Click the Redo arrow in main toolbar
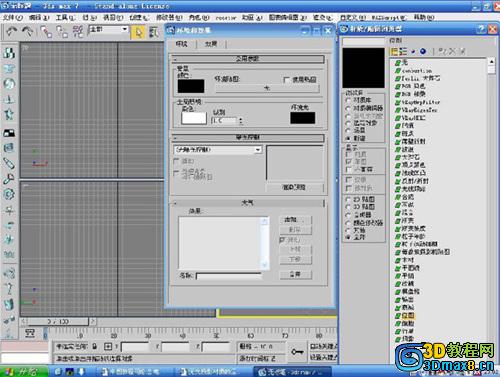The height and width of the screenshot is (377, 500). pos(27,32)
